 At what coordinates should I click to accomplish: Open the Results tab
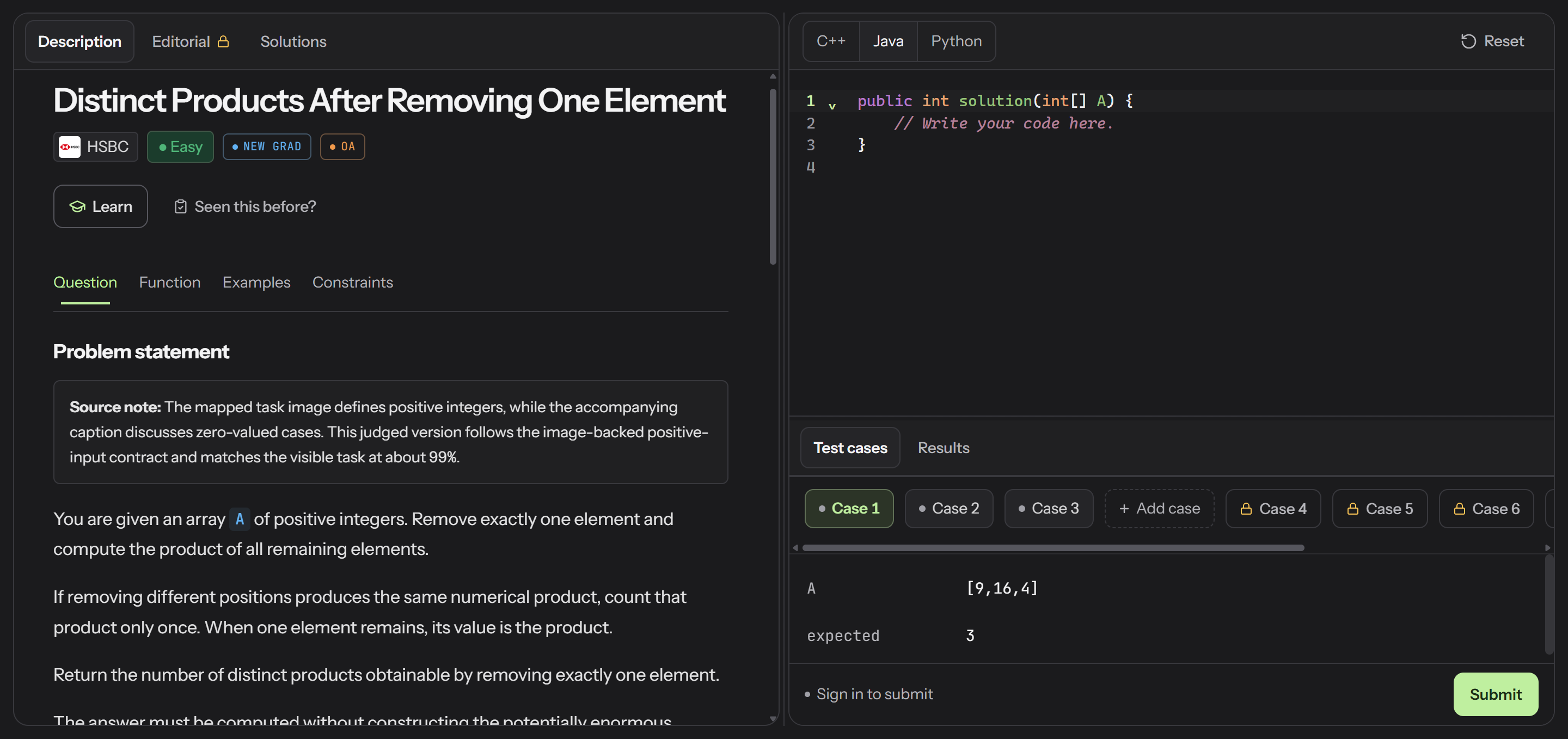pyautogui.click(x=944, y=448)
